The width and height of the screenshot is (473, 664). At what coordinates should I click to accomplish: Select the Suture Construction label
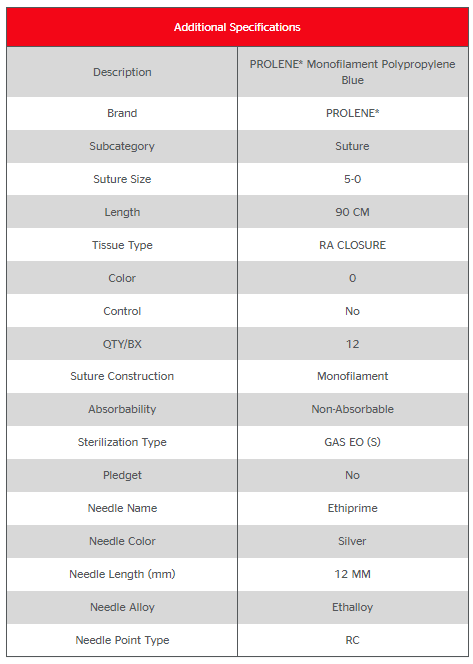point(122,376)
